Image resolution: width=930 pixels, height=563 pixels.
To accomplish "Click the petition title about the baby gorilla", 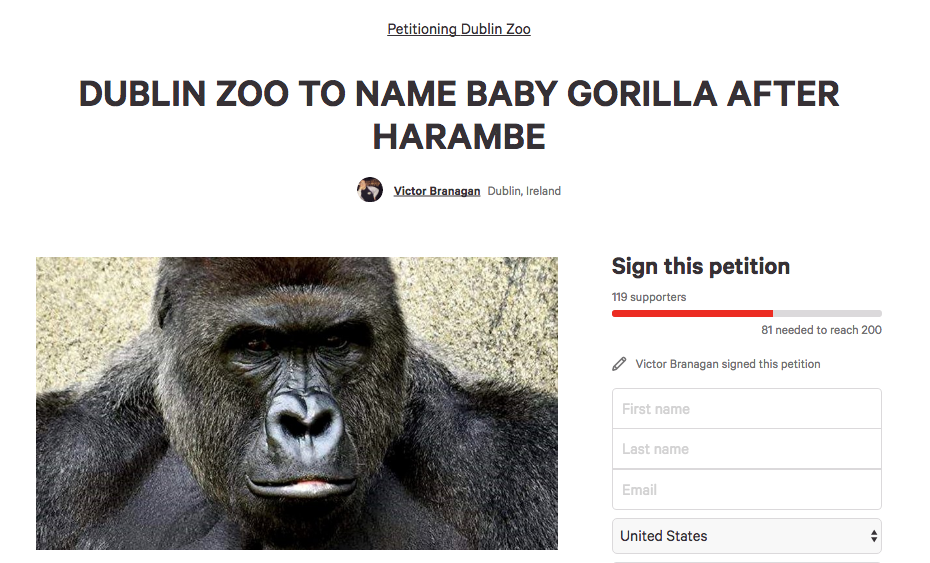I will (459, 94).
